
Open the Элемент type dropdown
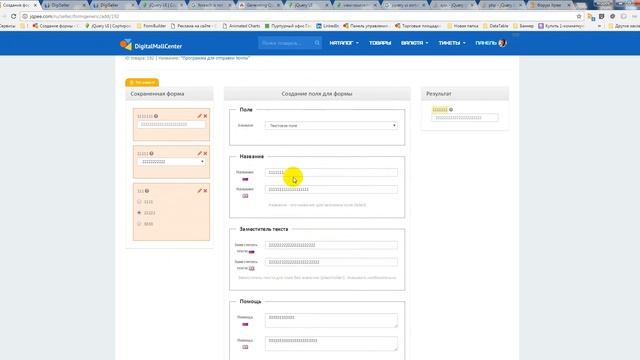[x=331, y=126]
